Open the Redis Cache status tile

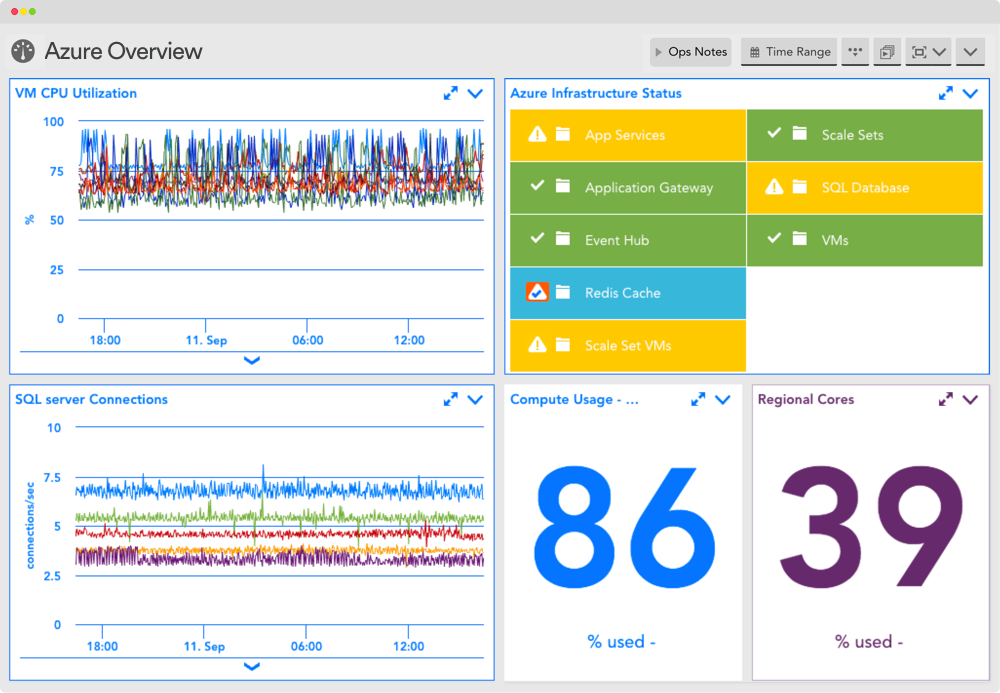tap(628, 293)
